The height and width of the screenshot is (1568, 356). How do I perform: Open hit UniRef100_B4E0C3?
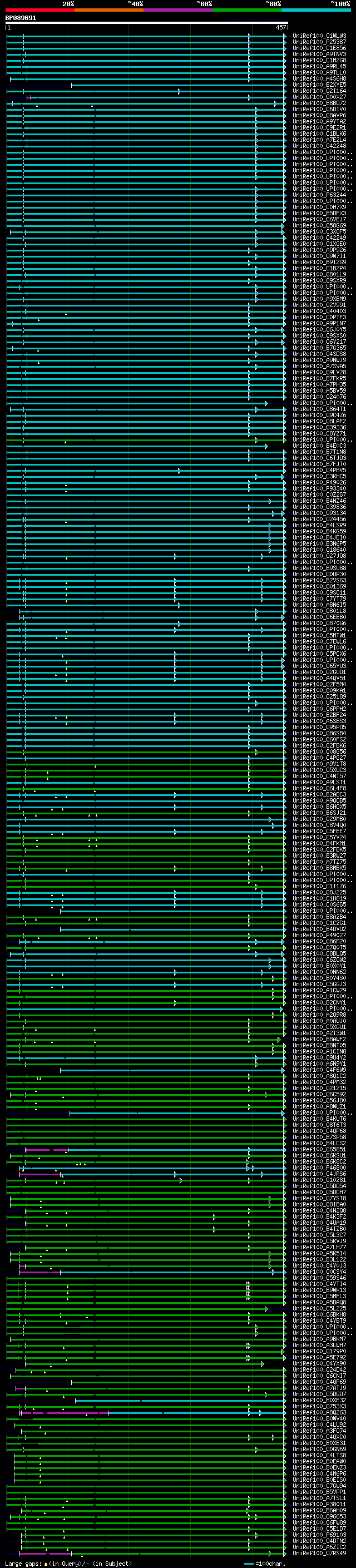319,446
